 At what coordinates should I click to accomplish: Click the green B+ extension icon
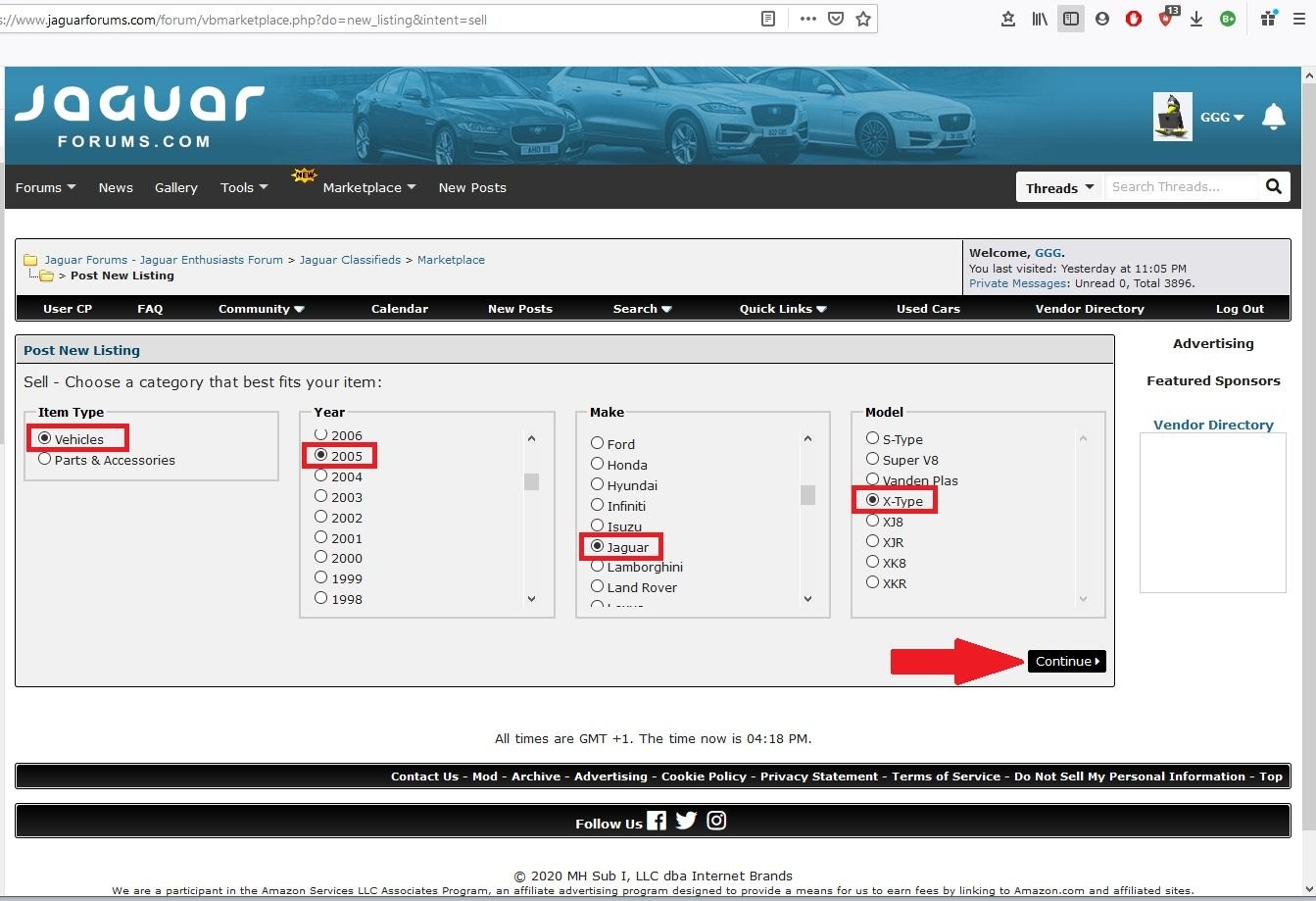pyautogui.click(x=1228, y=19)
